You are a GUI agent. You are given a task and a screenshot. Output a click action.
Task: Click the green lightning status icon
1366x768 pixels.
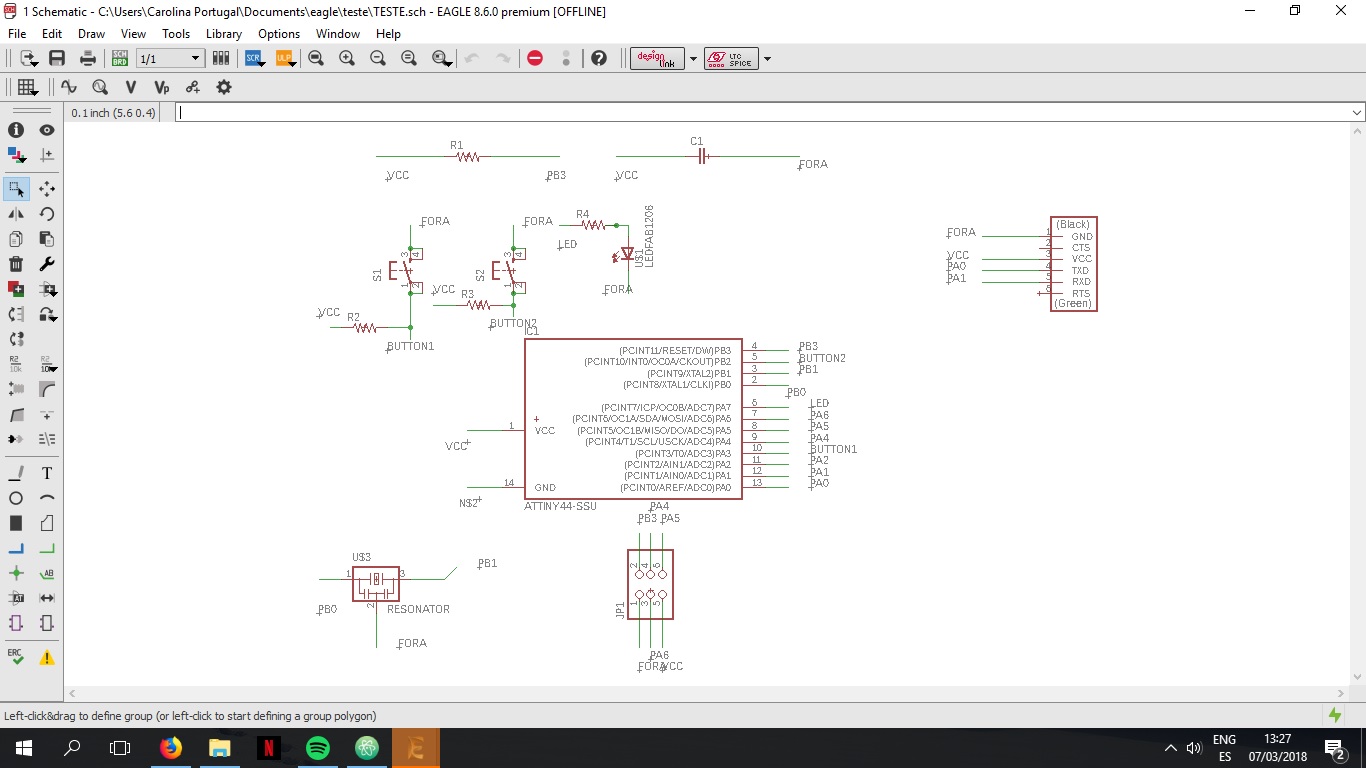pos(1335,715)
